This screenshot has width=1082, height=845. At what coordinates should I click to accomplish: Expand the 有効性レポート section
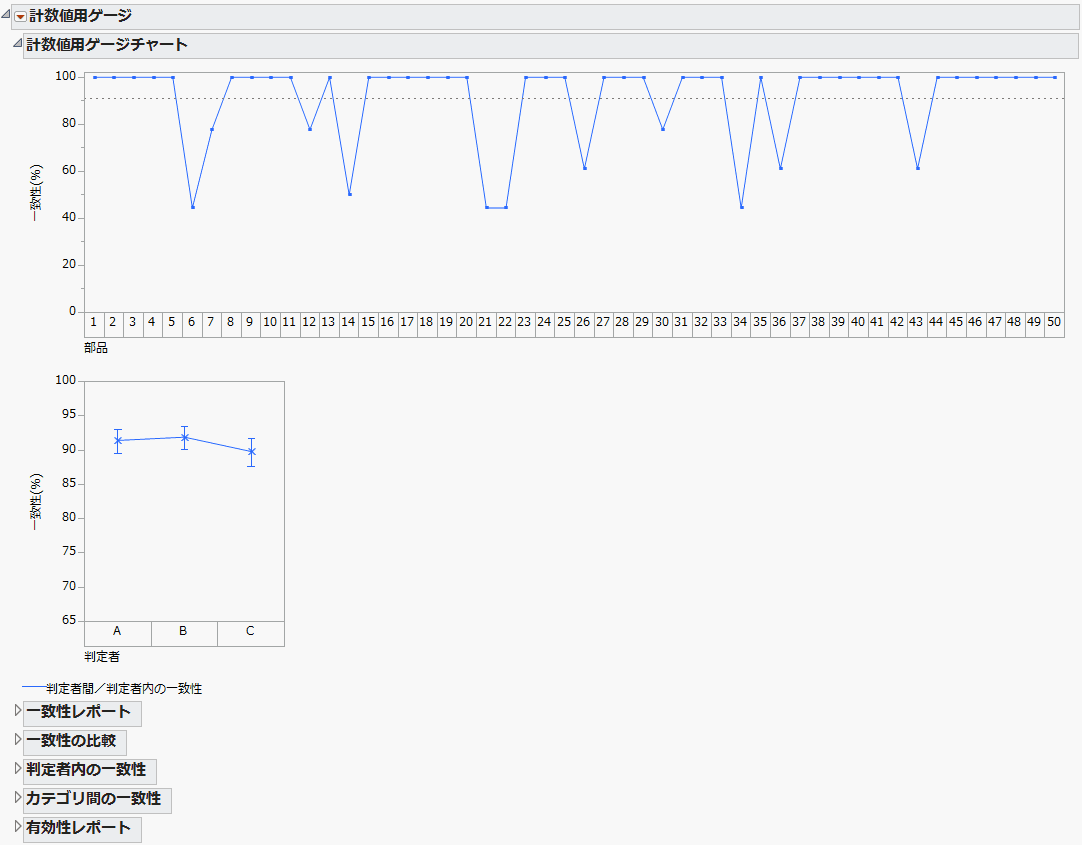coord(18,826)
